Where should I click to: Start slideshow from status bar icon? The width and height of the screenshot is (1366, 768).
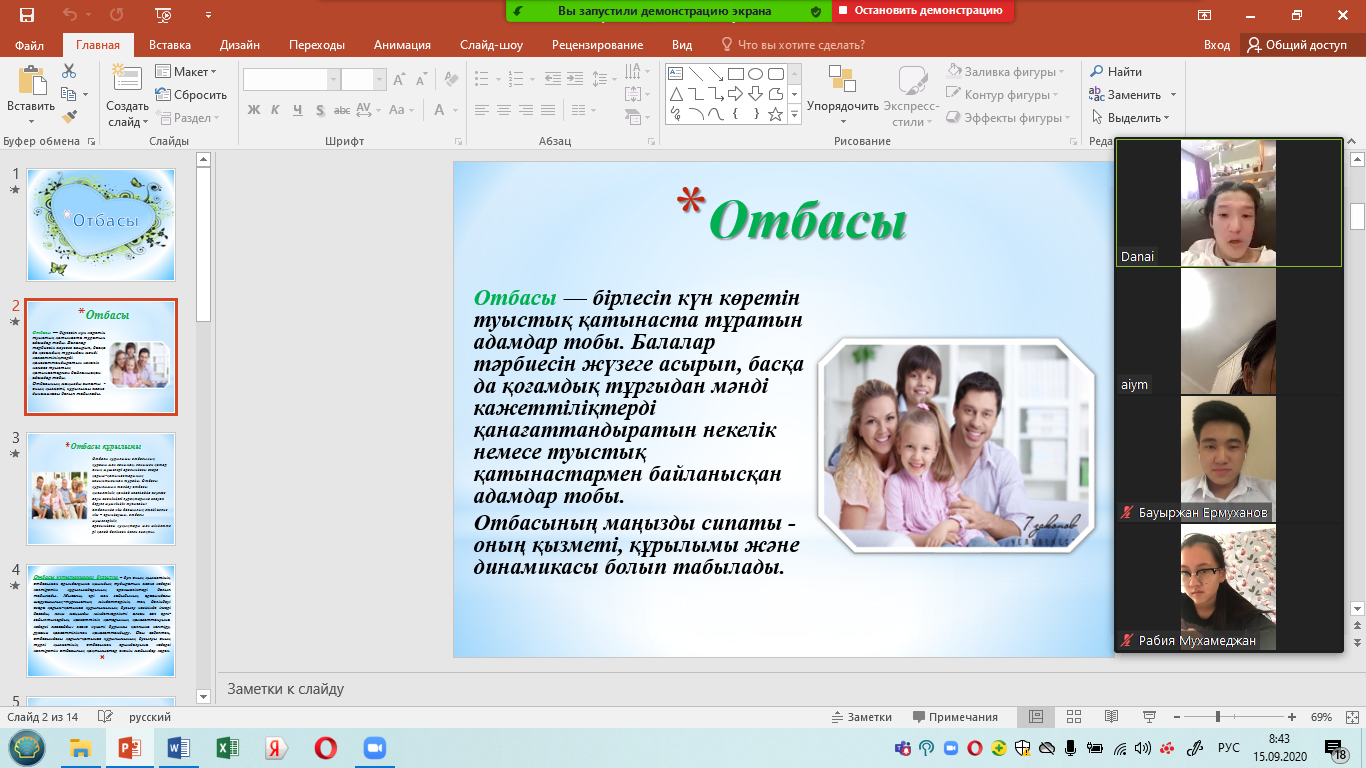1148,717
